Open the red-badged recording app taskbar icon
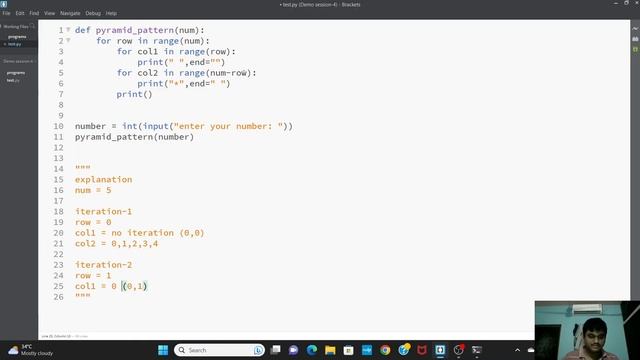 [459, 350]
